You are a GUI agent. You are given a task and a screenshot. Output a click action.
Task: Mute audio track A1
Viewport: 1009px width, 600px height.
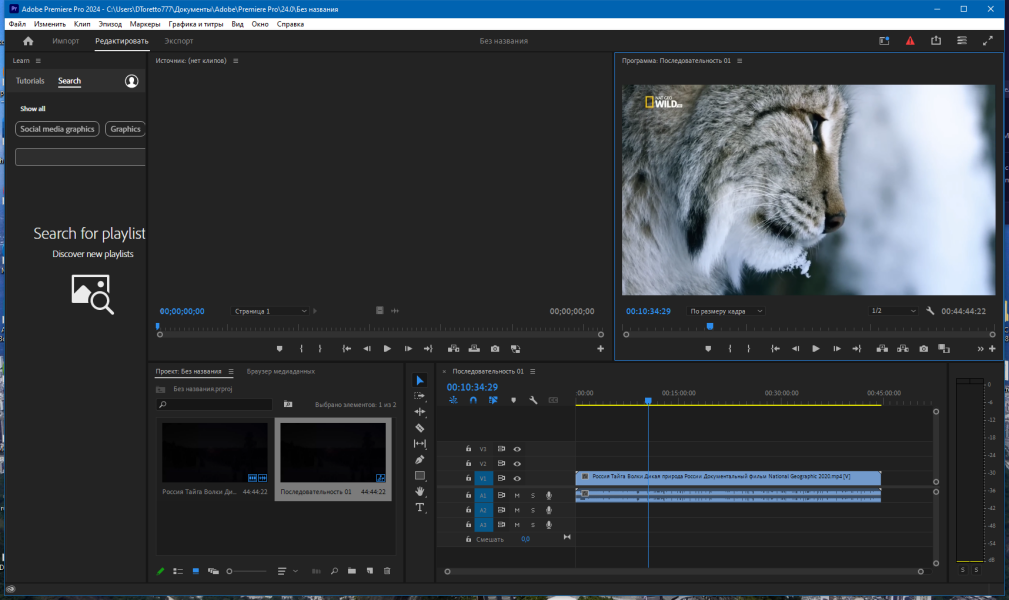pos(517,495)
